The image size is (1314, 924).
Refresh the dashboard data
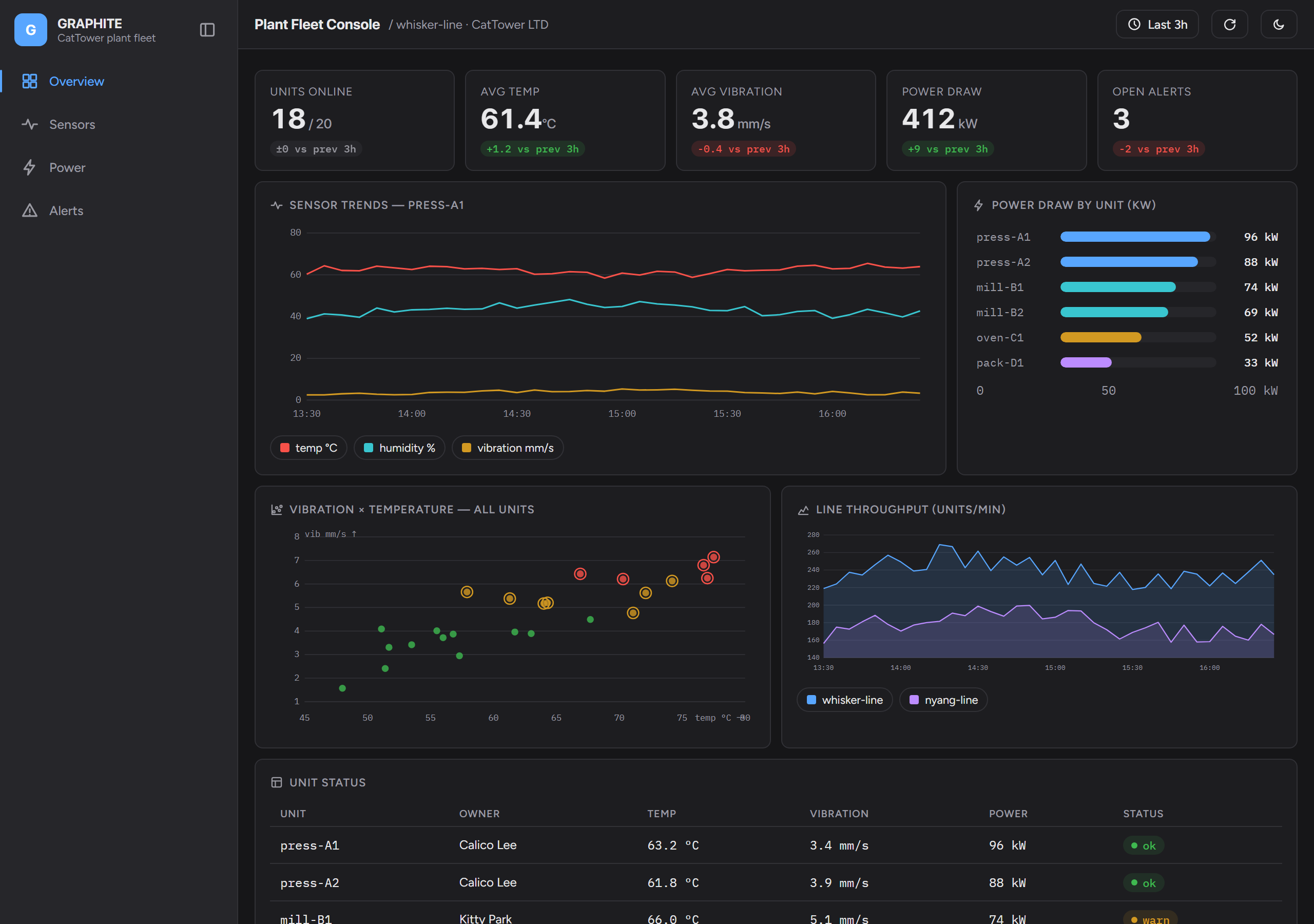1229,25
